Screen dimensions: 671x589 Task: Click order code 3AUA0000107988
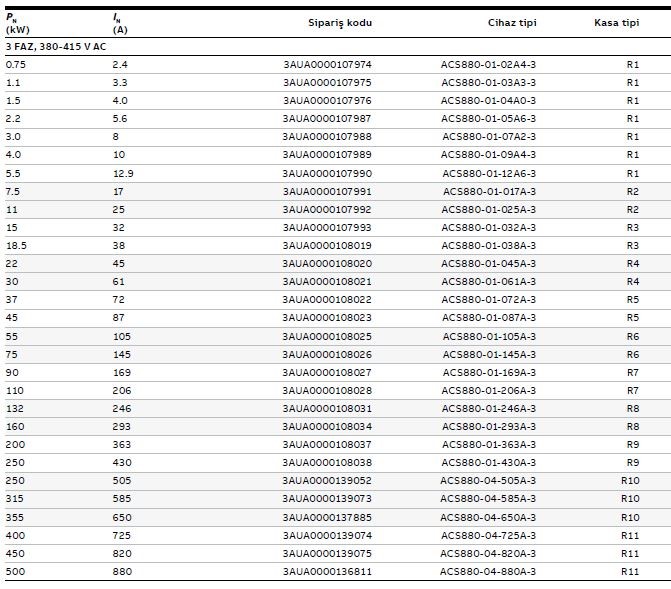click(x=327, y=137)
